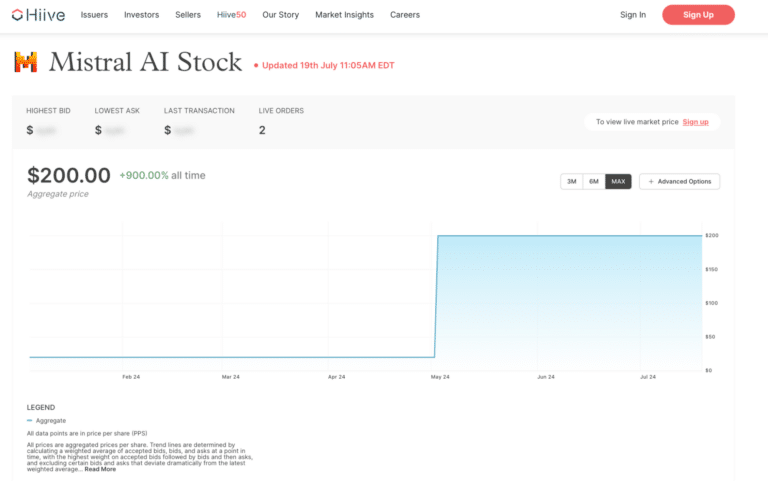Go to the Sellers page

click(x=187, y=15)
